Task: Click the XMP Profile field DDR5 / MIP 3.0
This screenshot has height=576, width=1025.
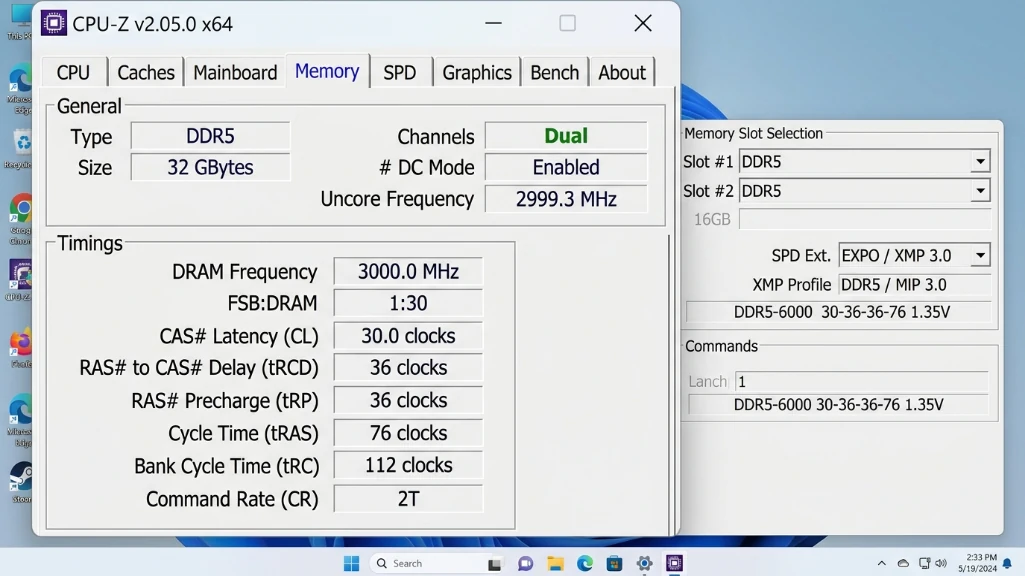Action: coord(914,284)
